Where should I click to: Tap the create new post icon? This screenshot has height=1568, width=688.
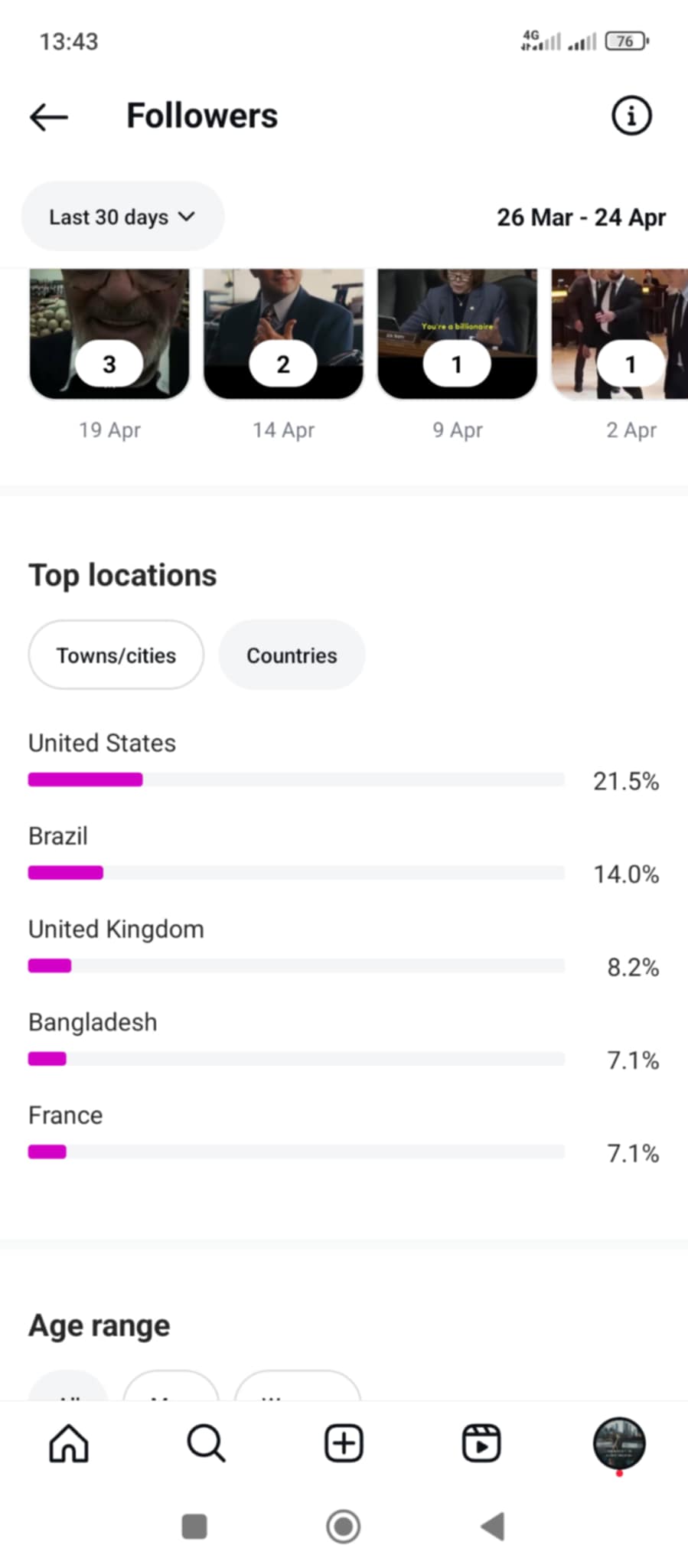(x=344, y=1443)
